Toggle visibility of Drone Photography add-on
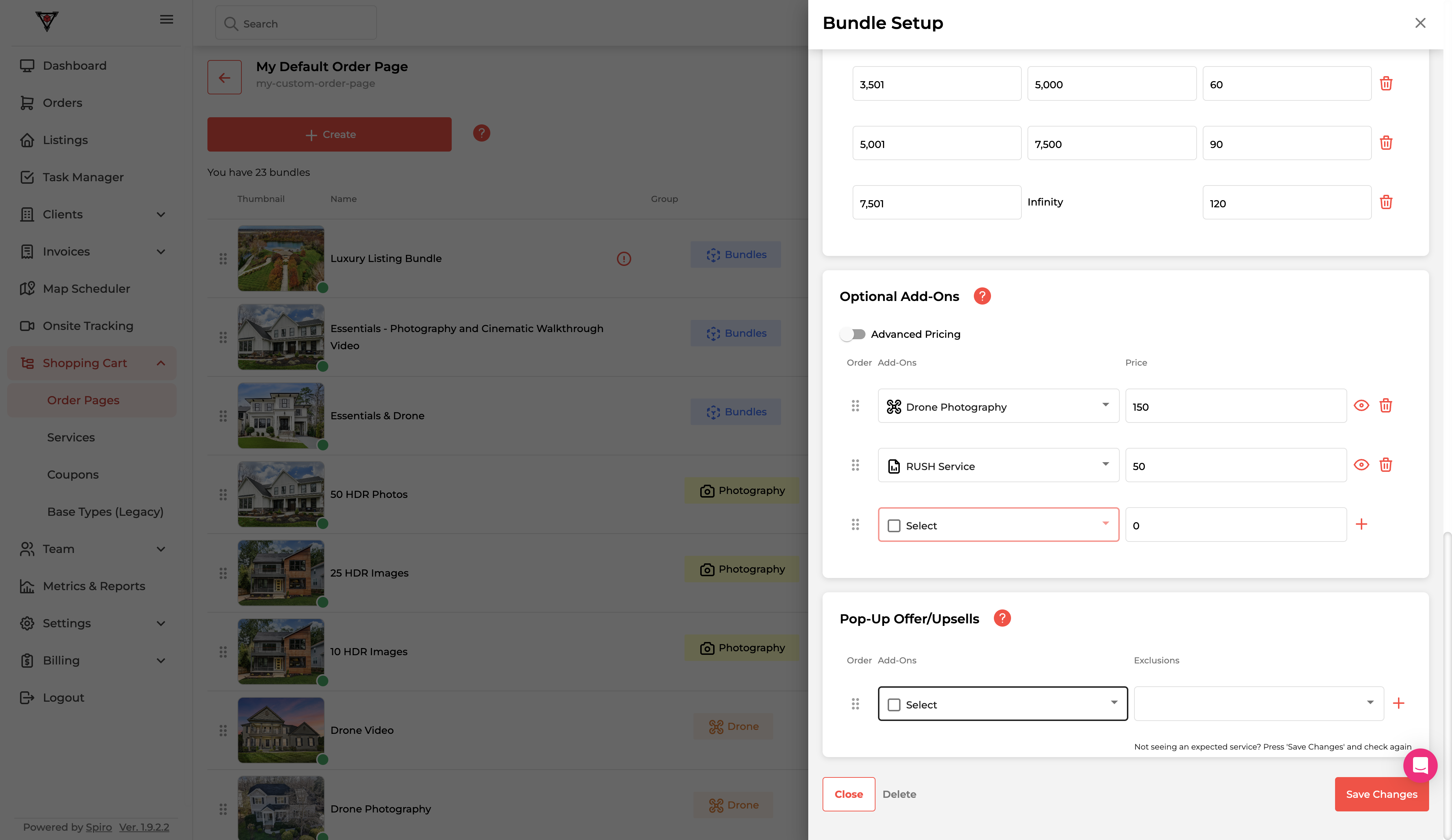This screenshot has height=840, width=1452. (1361, 405)
